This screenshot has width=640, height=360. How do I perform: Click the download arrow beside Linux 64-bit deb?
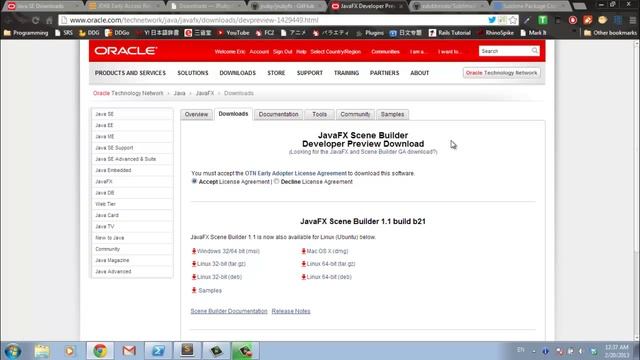tap(304, 277)
